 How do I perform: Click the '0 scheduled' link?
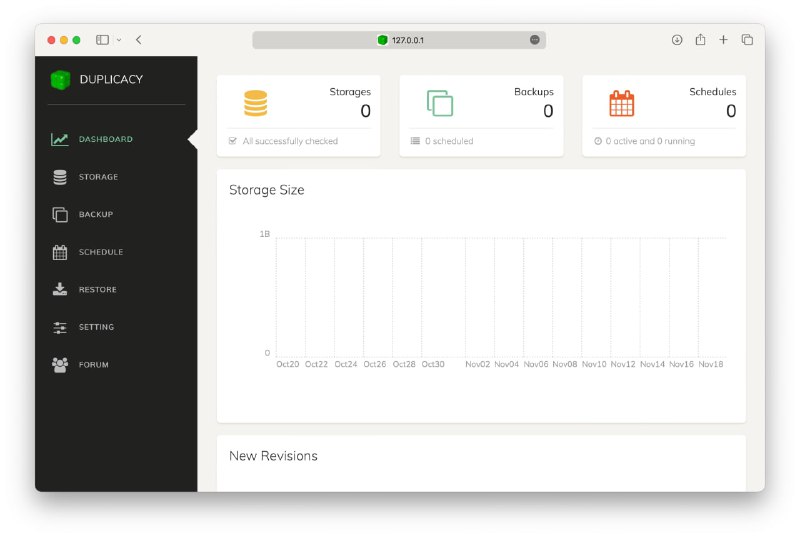449,141
